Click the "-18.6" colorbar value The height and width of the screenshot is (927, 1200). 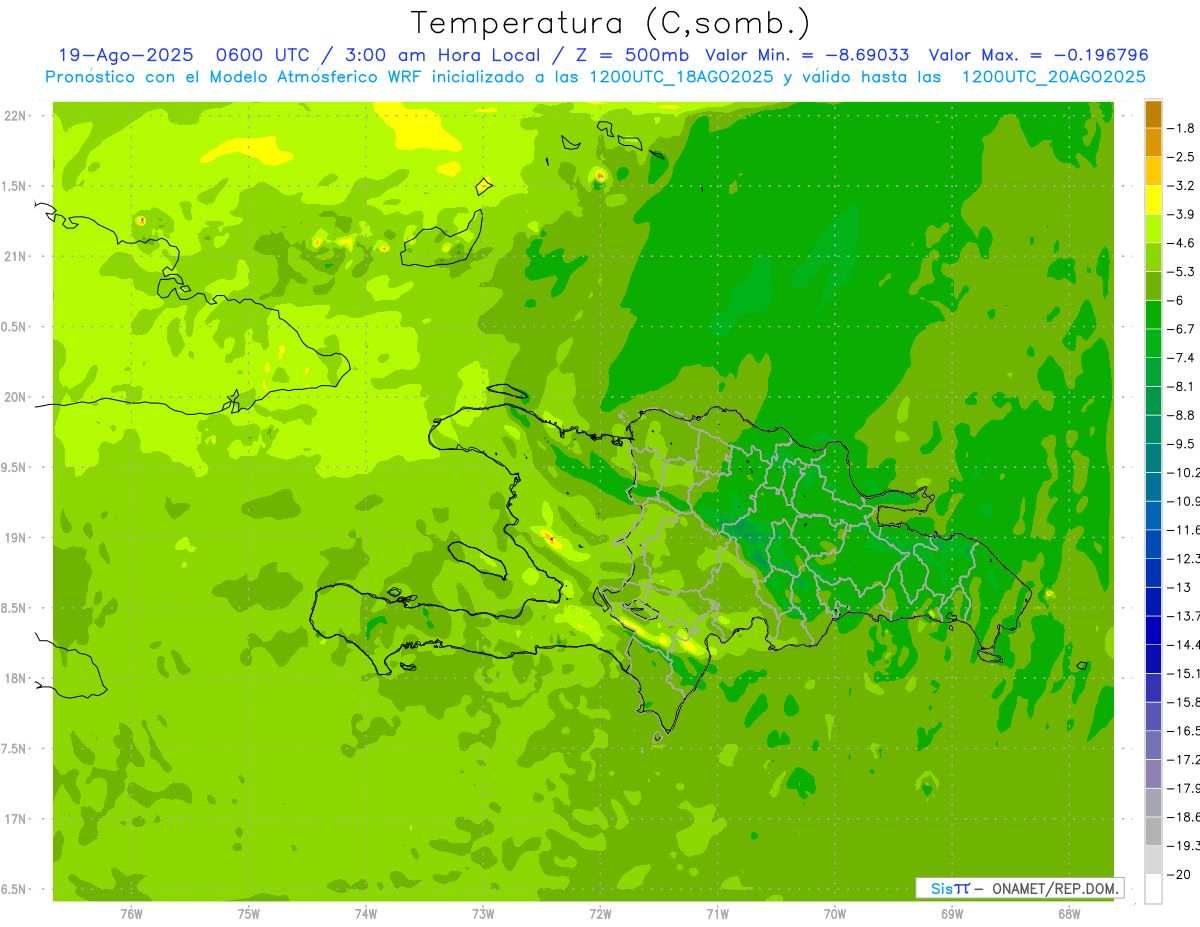click(1183, 817)
